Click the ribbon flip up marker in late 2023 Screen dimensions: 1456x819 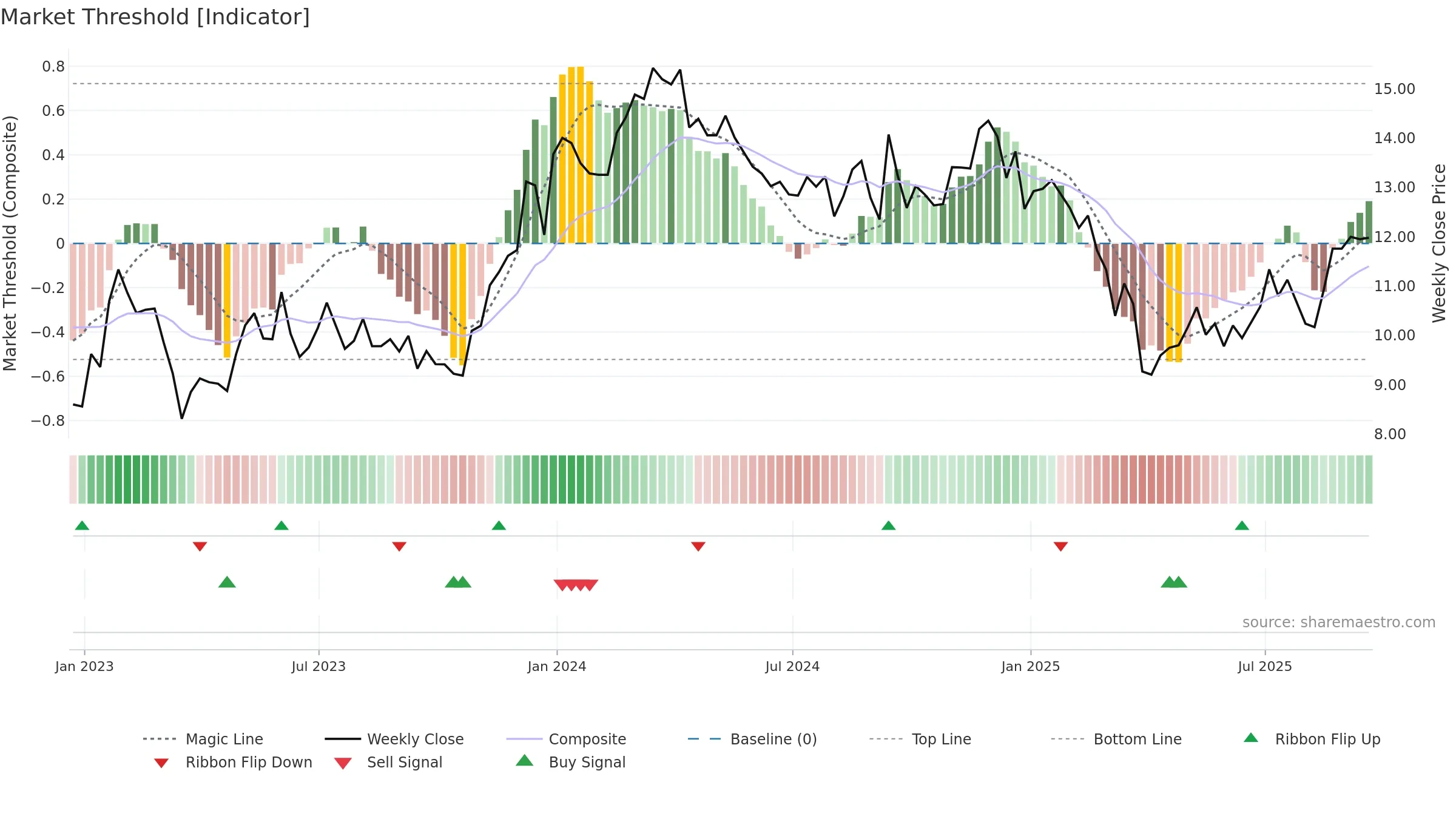tap(499, 525)
